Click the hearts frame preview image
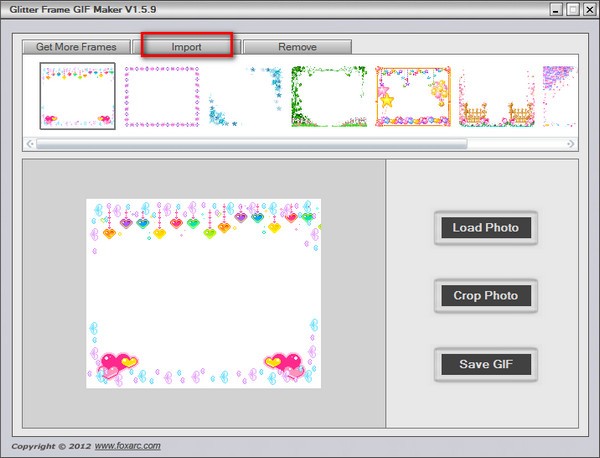The image size is (600, 458). point(204,293)
